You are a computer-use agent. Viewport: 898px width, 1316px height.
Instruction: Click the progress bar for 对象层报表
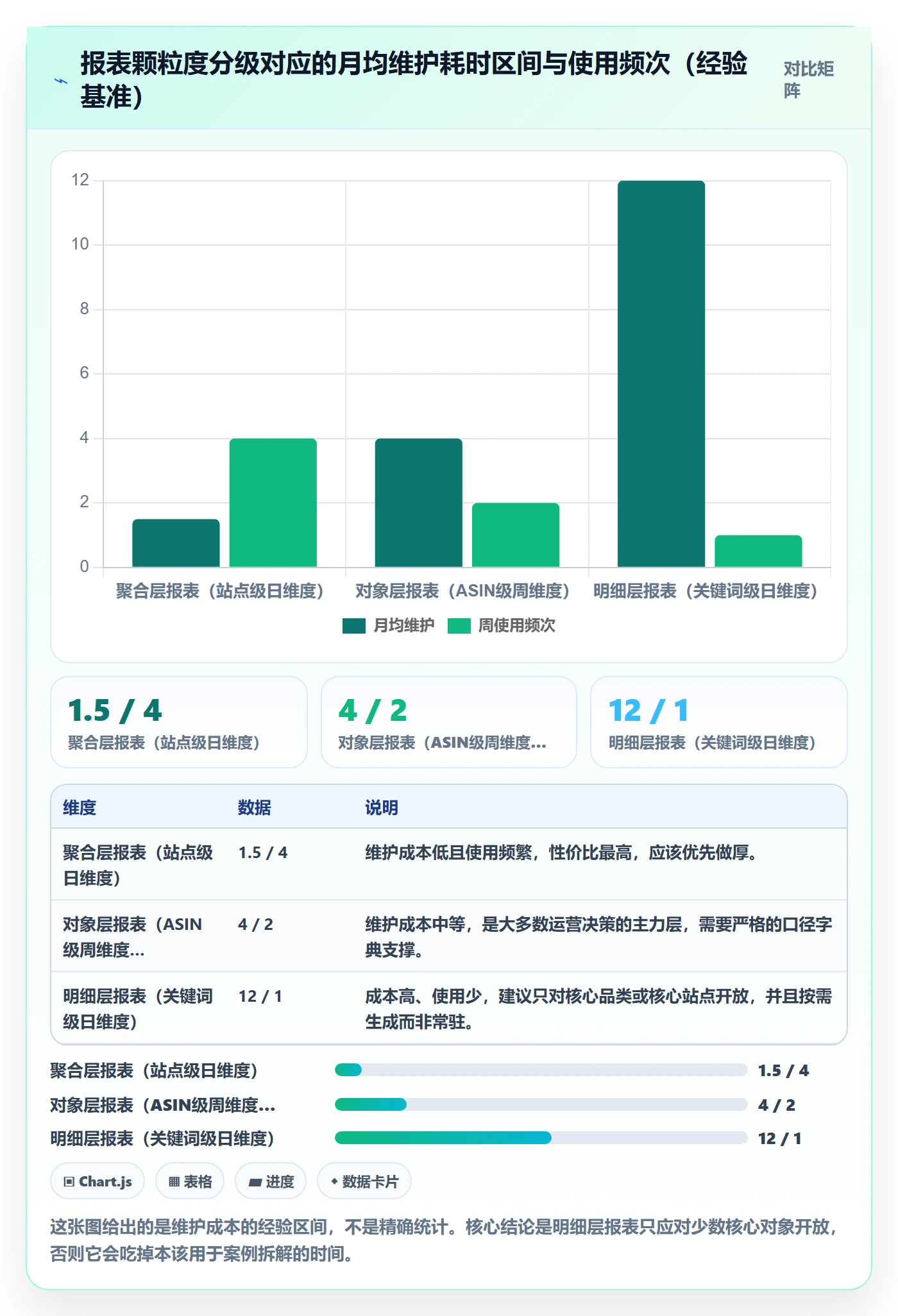(x=541, y=1104)
